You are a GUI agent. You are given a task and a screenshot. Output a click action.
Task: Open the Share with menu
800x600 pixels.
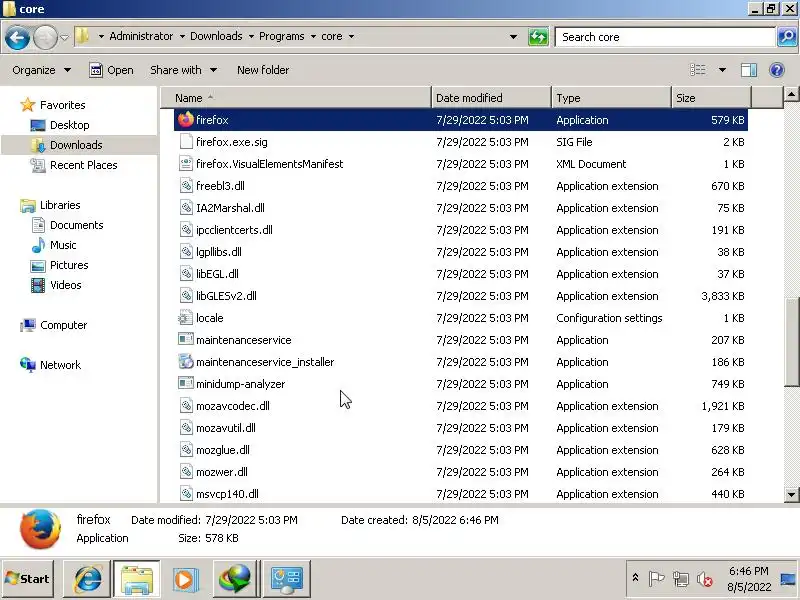pos(184,70)
